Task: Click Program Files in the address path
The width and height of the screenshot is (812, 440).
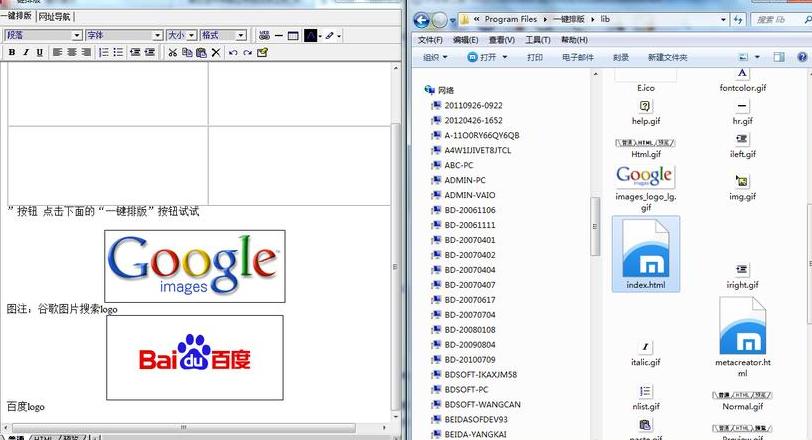Action: click(x=511, y=19)
